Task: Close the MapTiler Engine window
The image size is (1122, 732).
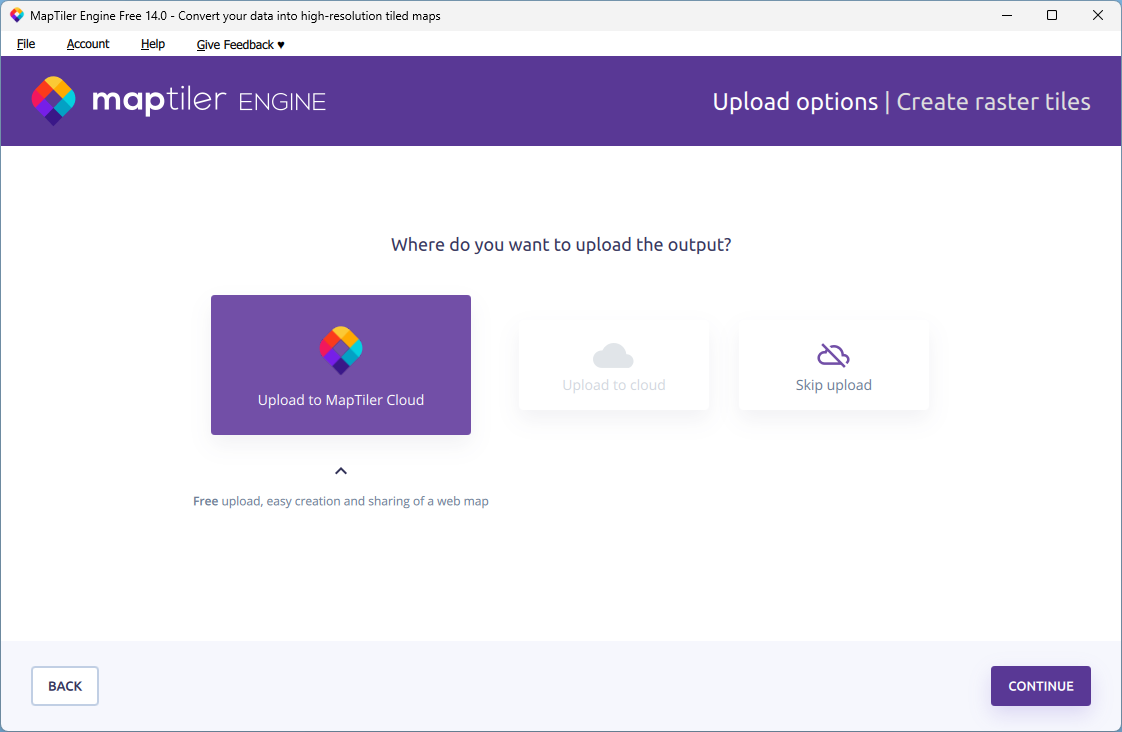Action: tap(1098, 15)
